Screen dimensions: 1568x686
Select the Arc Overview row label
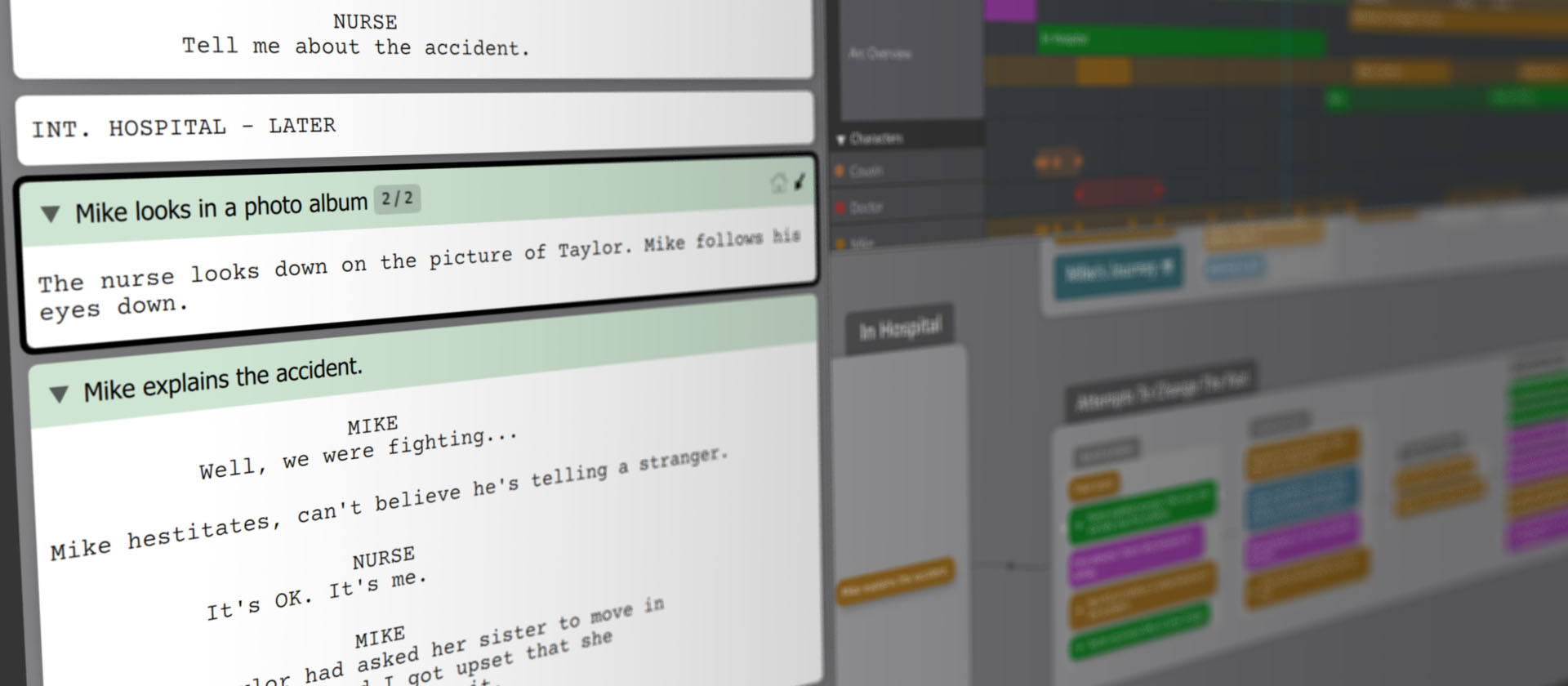coord(880,54)
